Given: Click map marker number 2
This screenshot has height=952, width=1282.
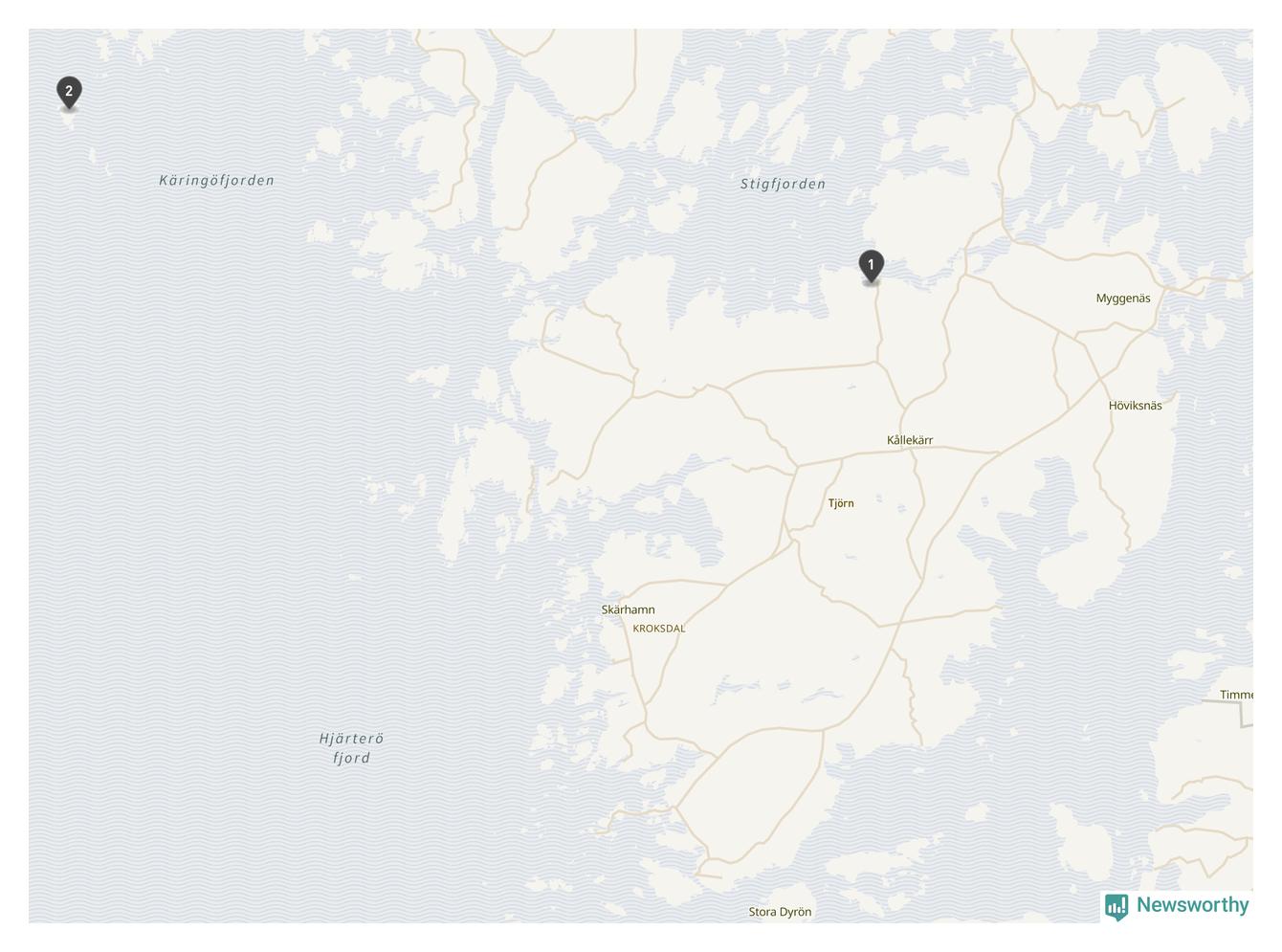Looking at the screenshot, I should 69,94.
